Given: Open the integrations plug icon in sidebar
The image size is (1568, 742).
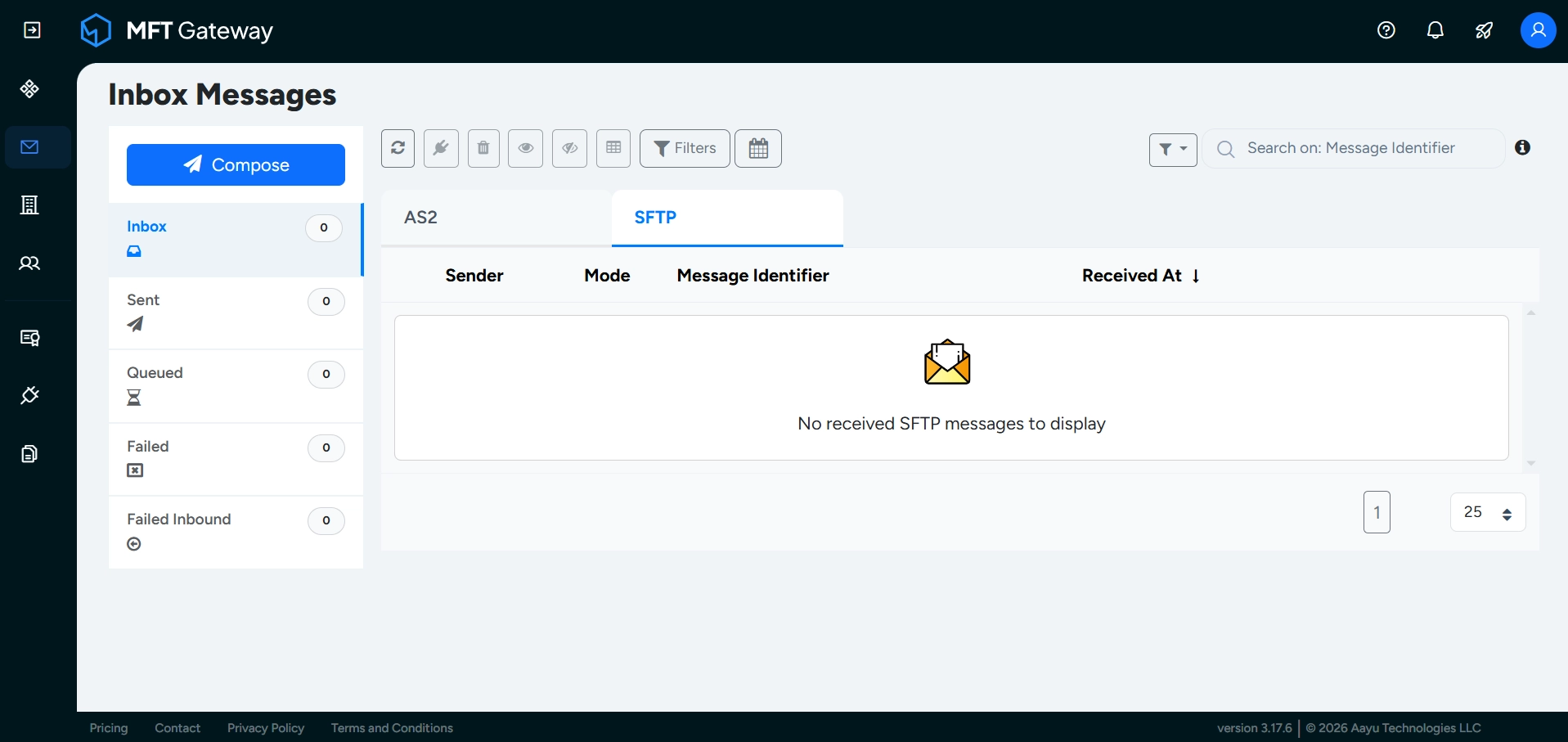Looking at the screenshot, I should point(30,396).
